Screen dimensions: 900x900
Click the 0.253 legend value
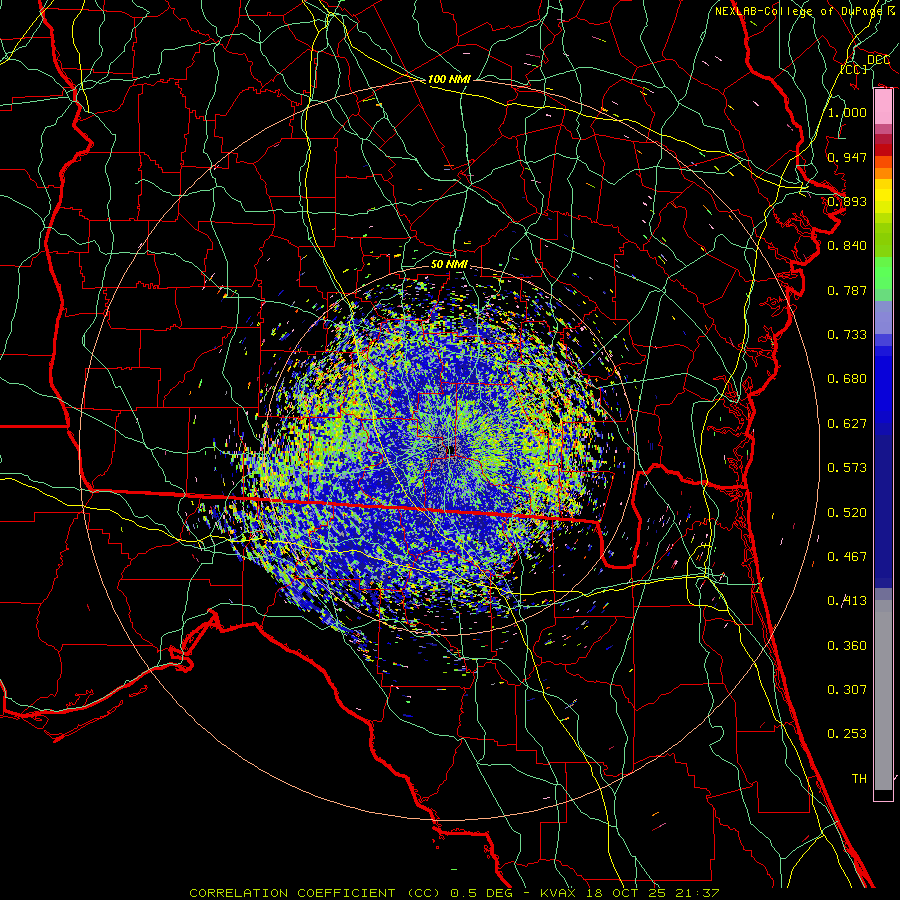847,734
